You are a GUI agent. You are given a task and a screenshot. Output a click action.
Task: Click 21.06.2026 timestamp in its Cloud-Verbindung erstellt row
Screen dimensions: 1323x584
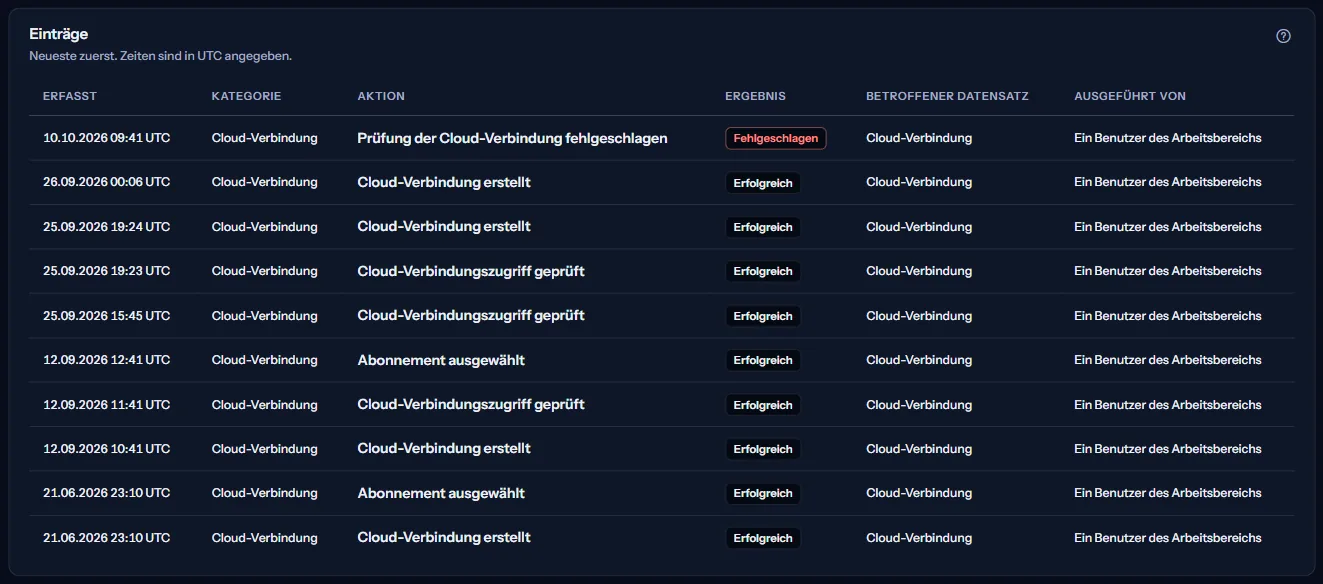[106, 538]
